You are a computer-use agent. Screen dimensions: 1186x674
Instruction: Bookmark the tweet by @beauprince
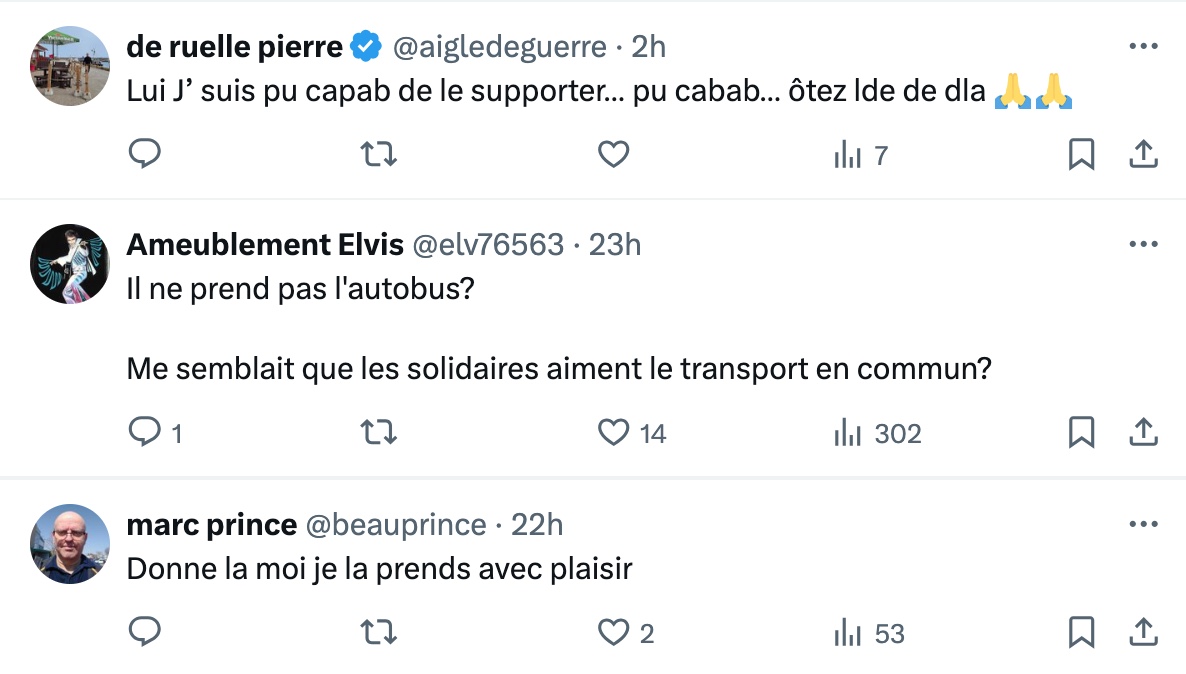pyautogui.click(x=1082, y=632)
